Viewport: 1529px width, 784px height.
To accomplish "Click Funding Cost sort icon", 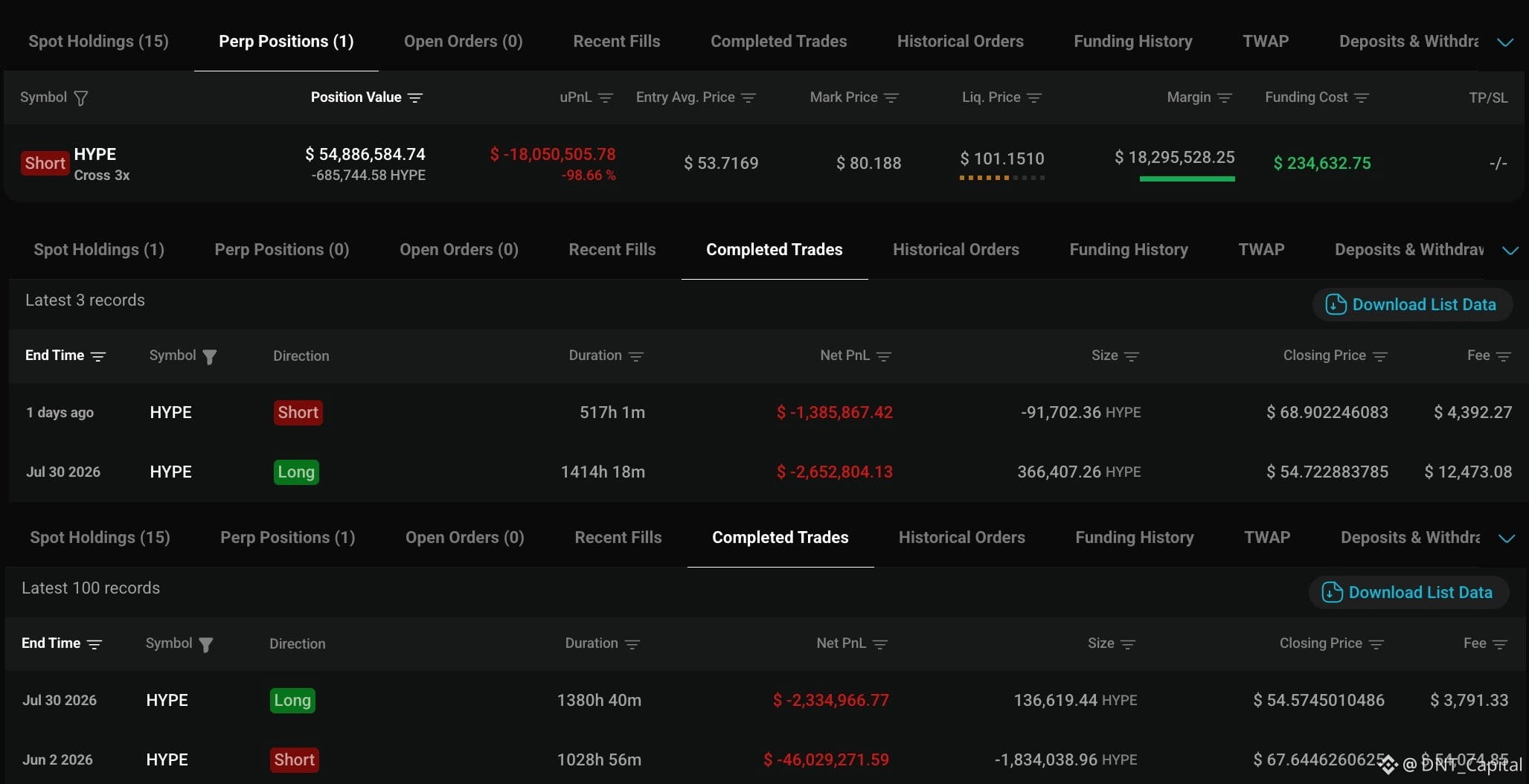I will point(1362,98).
